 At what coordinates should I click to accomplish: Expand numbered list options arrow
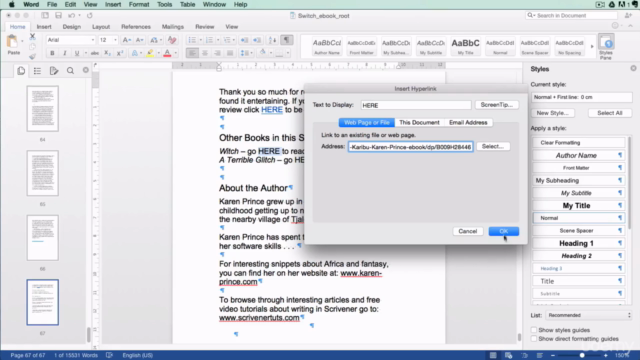[218, 40]
